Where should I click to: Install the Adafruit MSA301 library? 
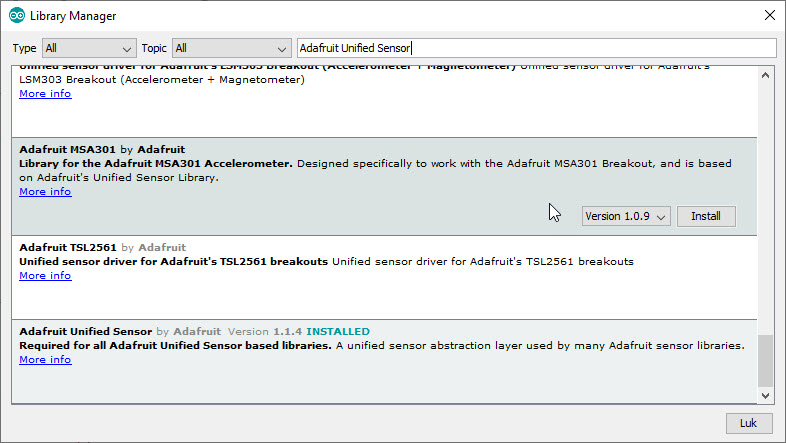(706, 216)
